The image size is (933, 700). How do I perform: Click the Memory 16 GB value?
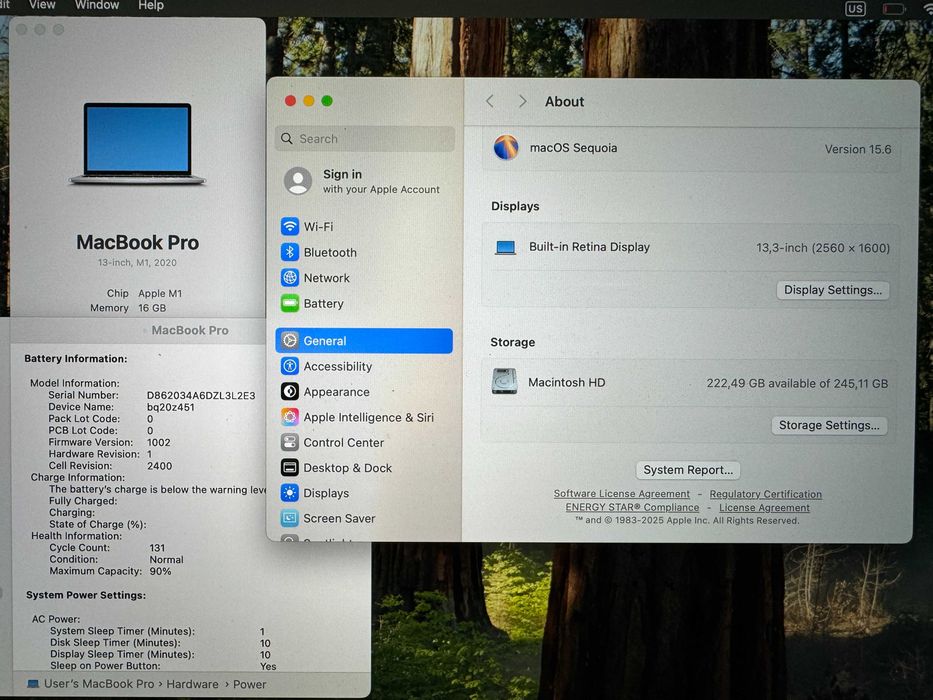[152, 308]
